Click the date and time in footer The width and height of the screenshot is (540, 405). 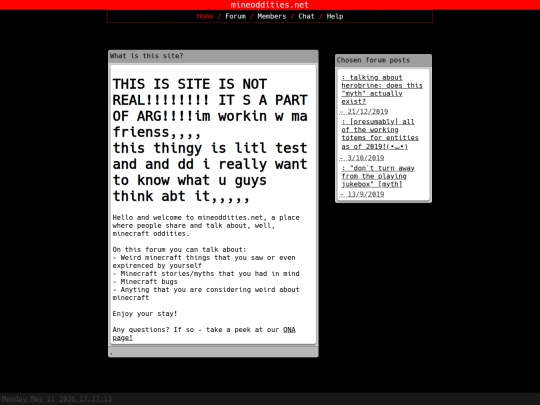tap(56, 399)
